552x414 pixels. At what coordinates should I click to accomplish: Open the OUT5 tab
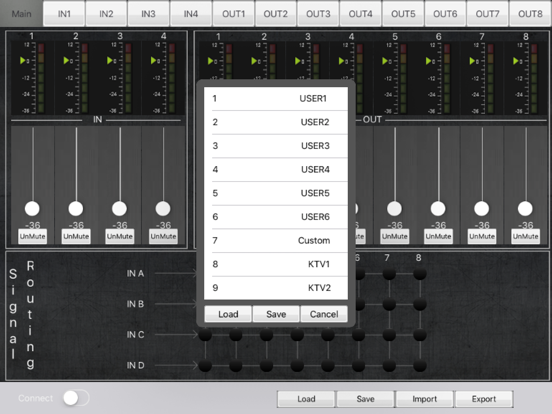403,14
